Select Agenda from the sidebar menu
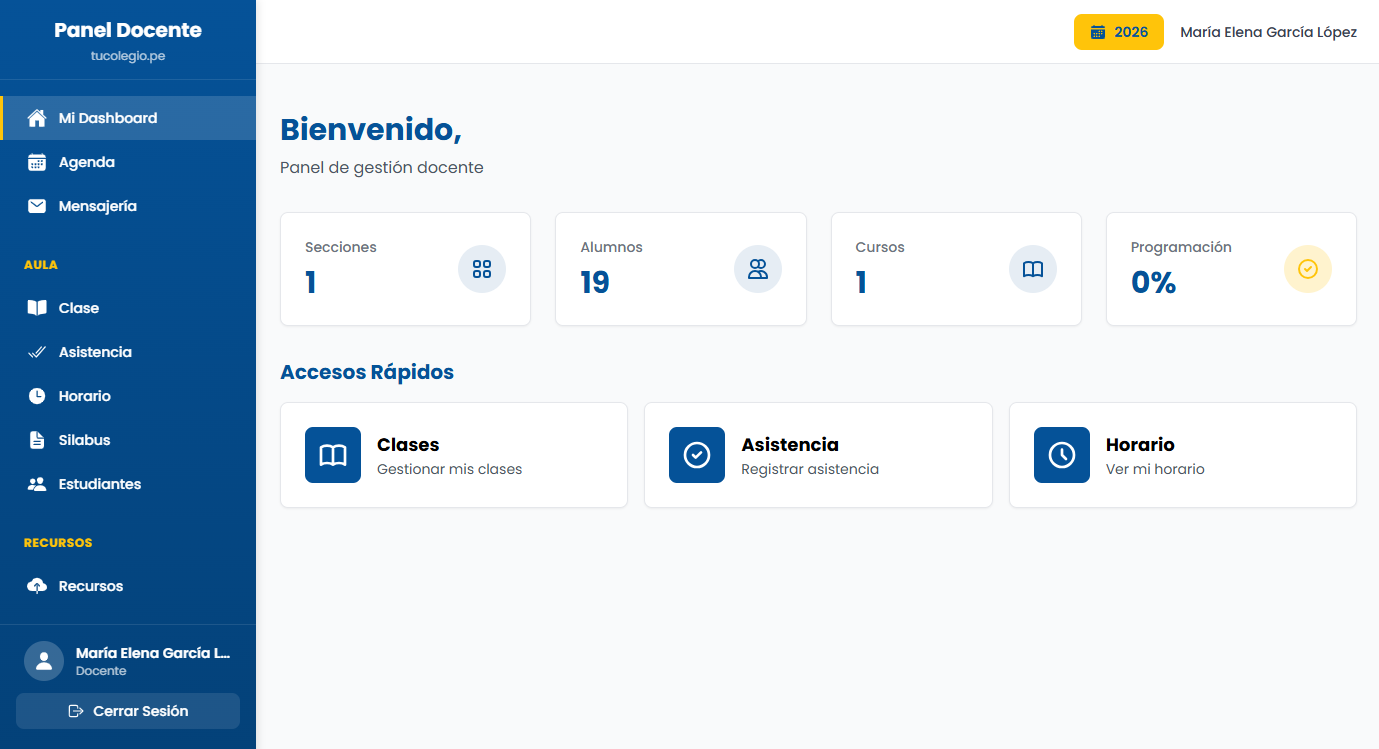The image size is (1379, 749). pos(85,161)
